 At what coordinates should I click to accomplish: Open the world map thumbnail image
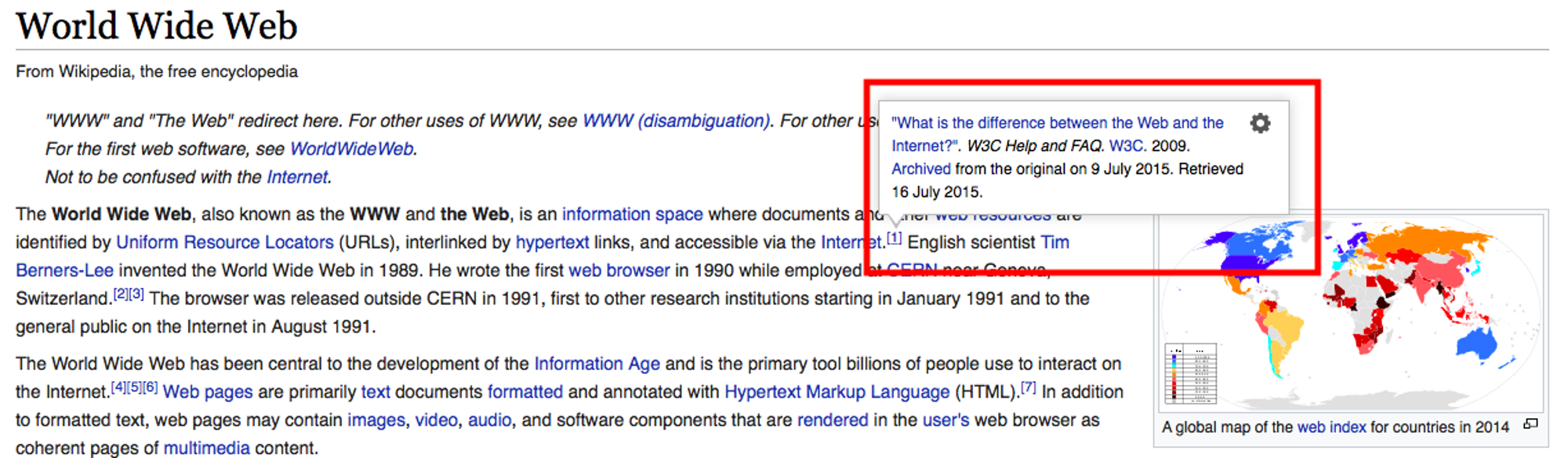click(x=1351, y=313)
